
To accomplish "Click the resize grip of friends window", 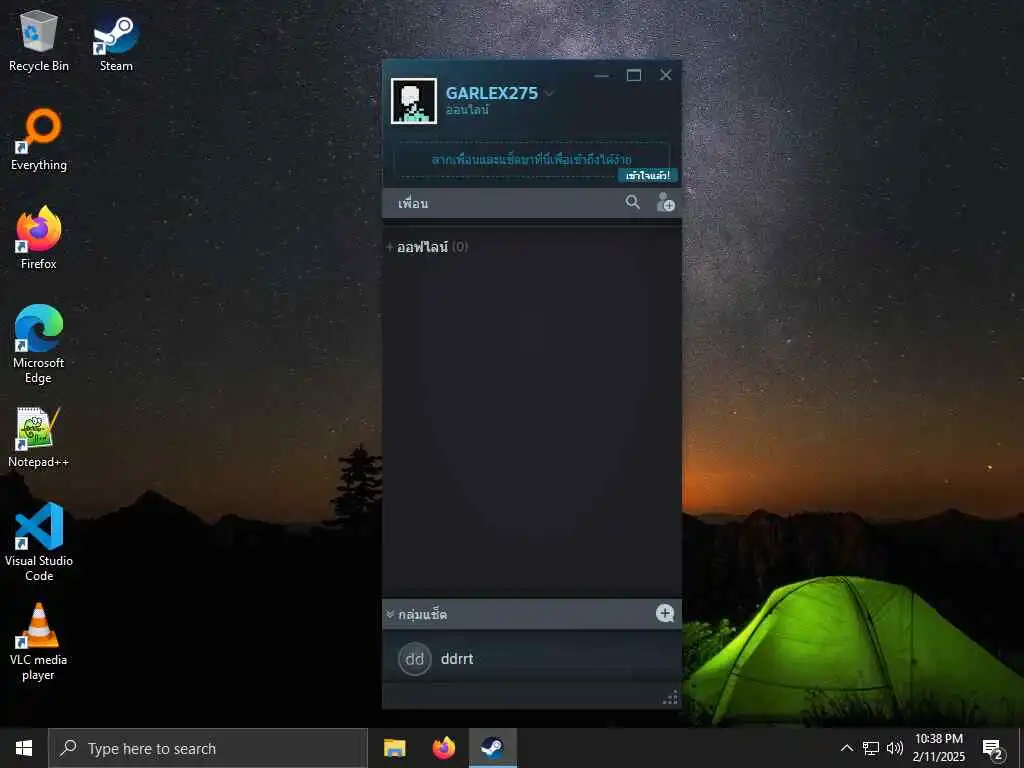I will coord(670,697).
